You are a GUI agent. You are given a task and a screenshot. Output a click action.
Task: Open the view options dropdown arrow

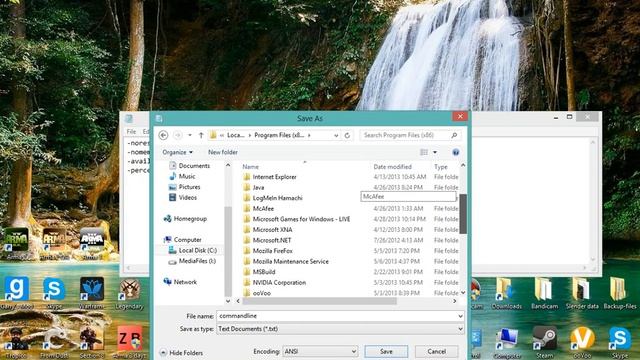[435, 152]
